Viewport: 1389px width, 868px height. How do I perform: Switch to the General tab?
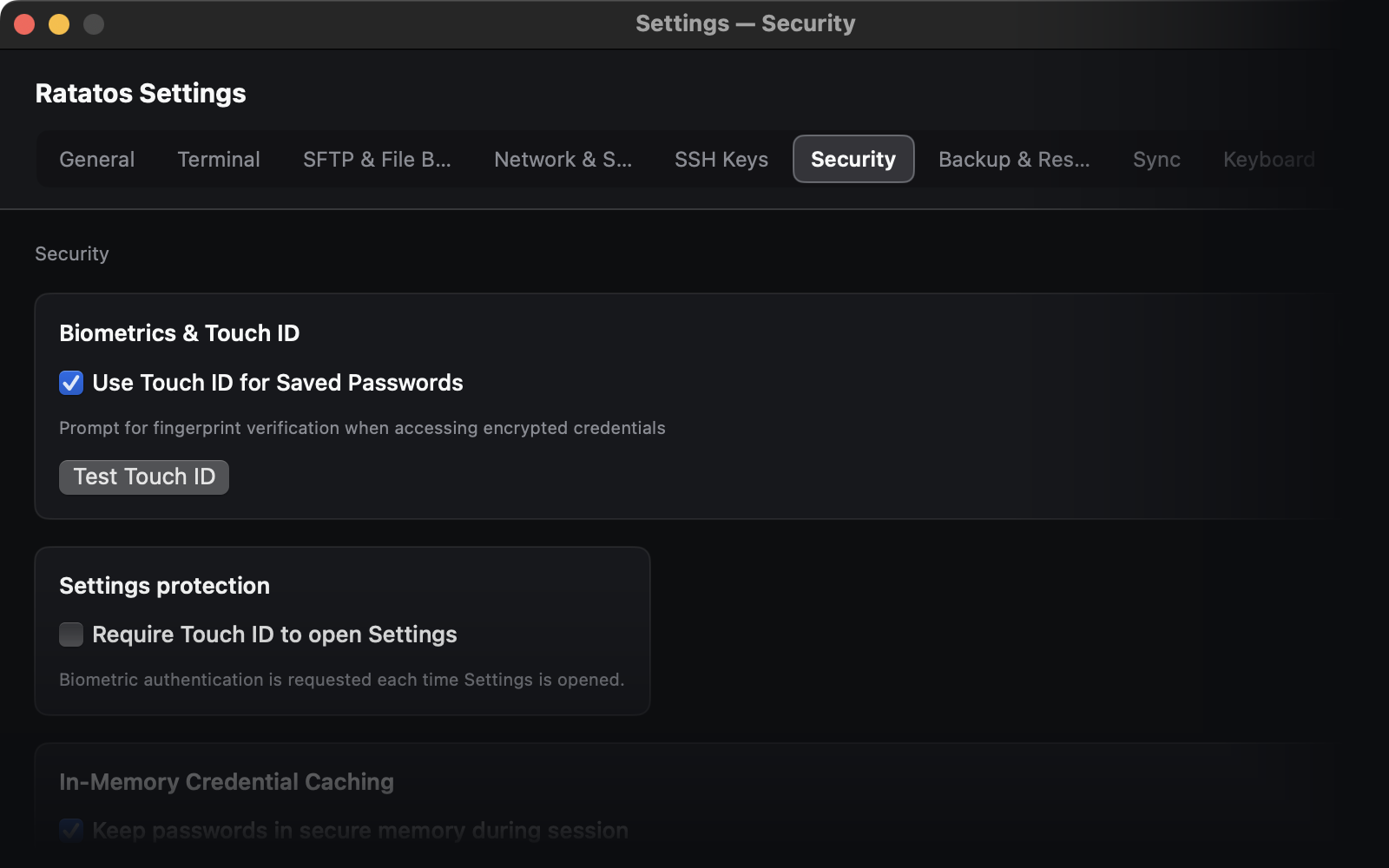96,160
